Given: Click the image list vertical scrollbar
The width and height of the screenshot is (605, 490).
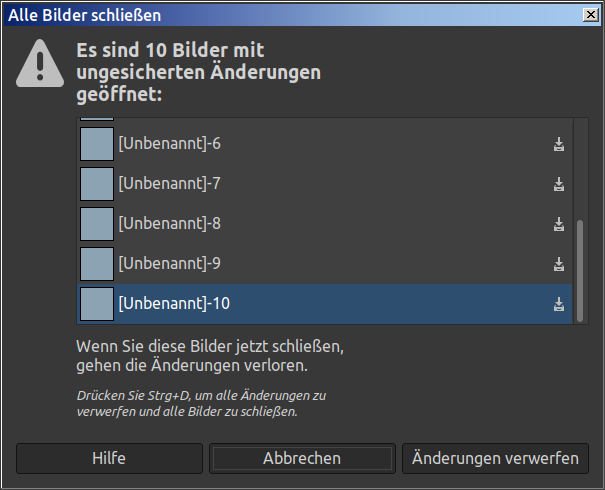Looking at the screenshot, I should click(580, 268).
